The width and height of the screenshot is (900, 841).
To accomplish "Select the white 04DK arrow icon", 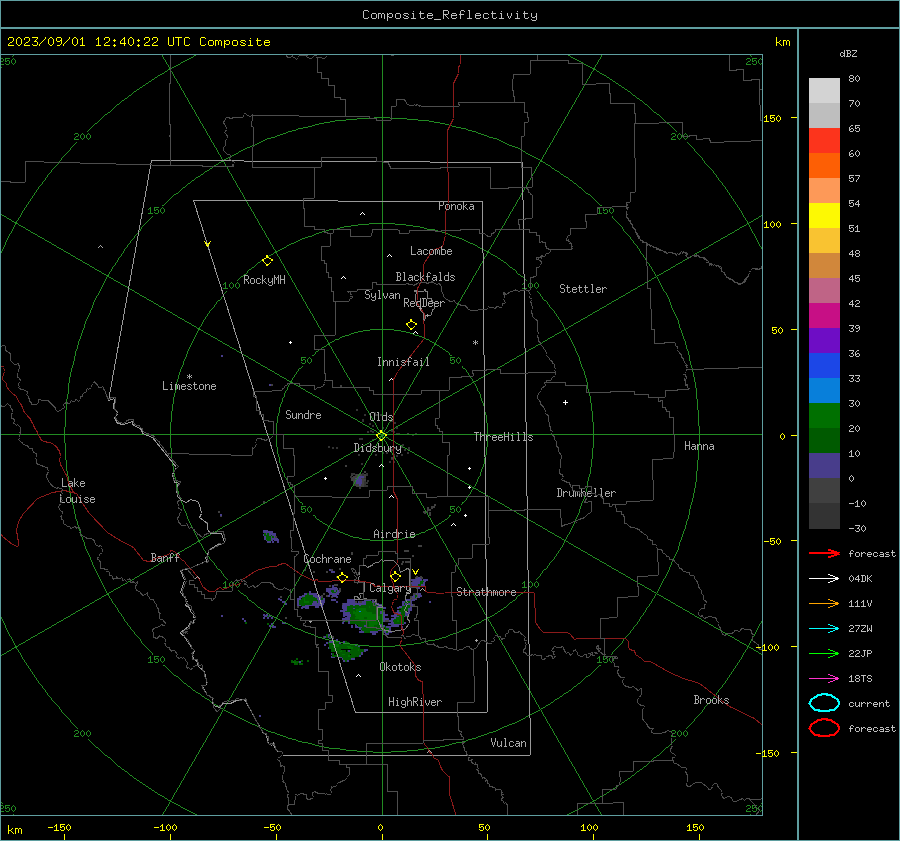I will [x=824, y=578].
